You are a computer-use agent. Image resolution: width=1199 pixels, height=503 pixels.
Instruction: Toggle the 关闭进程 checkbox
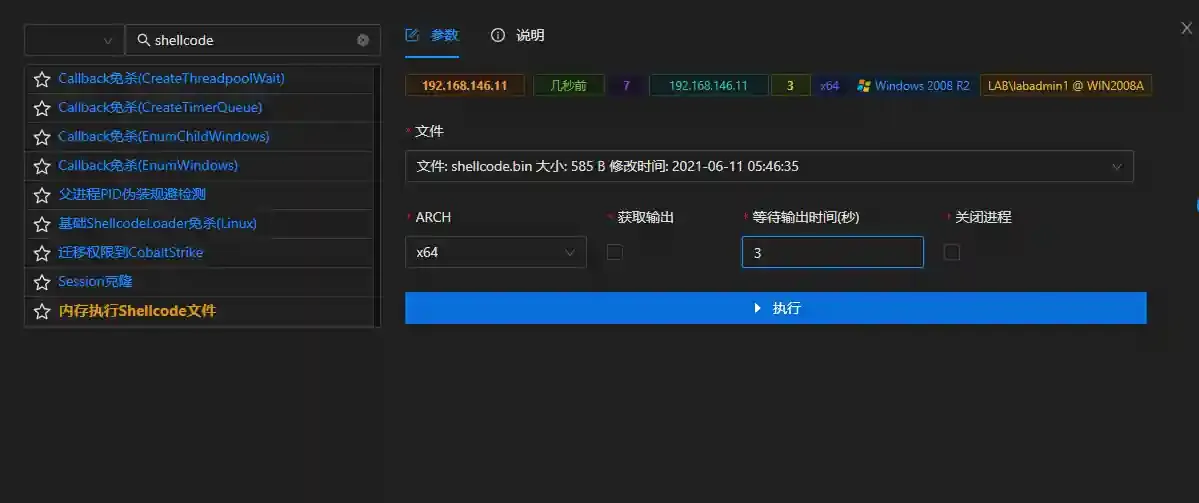point(952,252)
